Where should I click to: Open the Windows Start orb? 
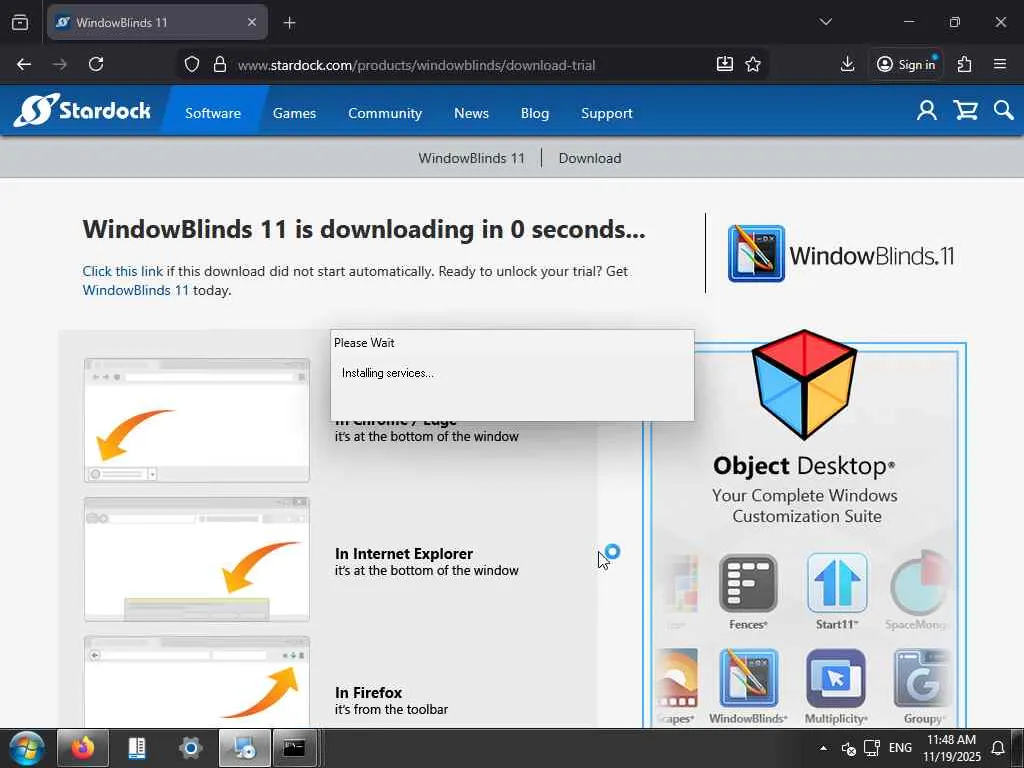click(x=27, y=748)
